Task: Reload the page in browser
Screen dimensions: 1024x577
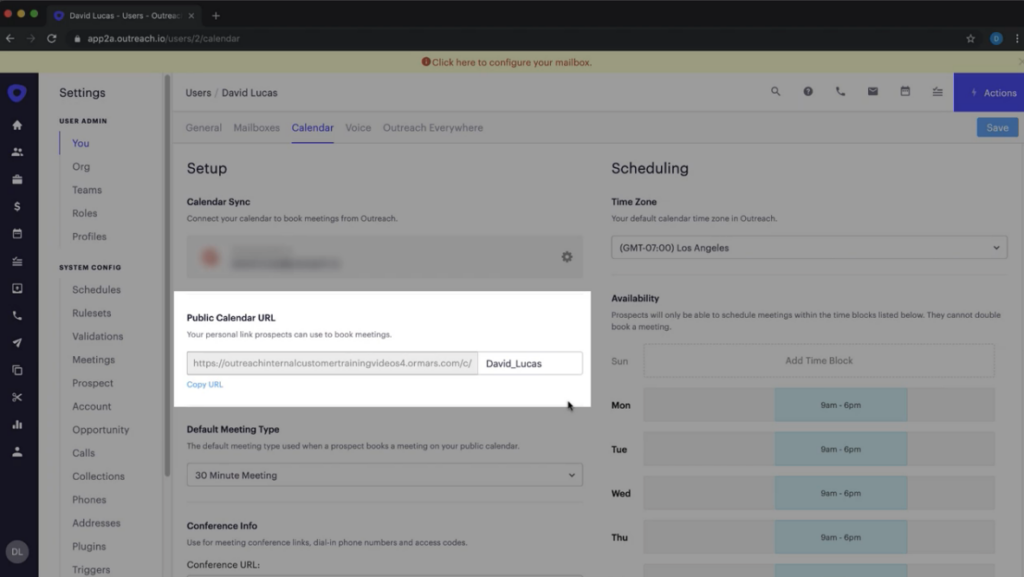Action: 52,39
